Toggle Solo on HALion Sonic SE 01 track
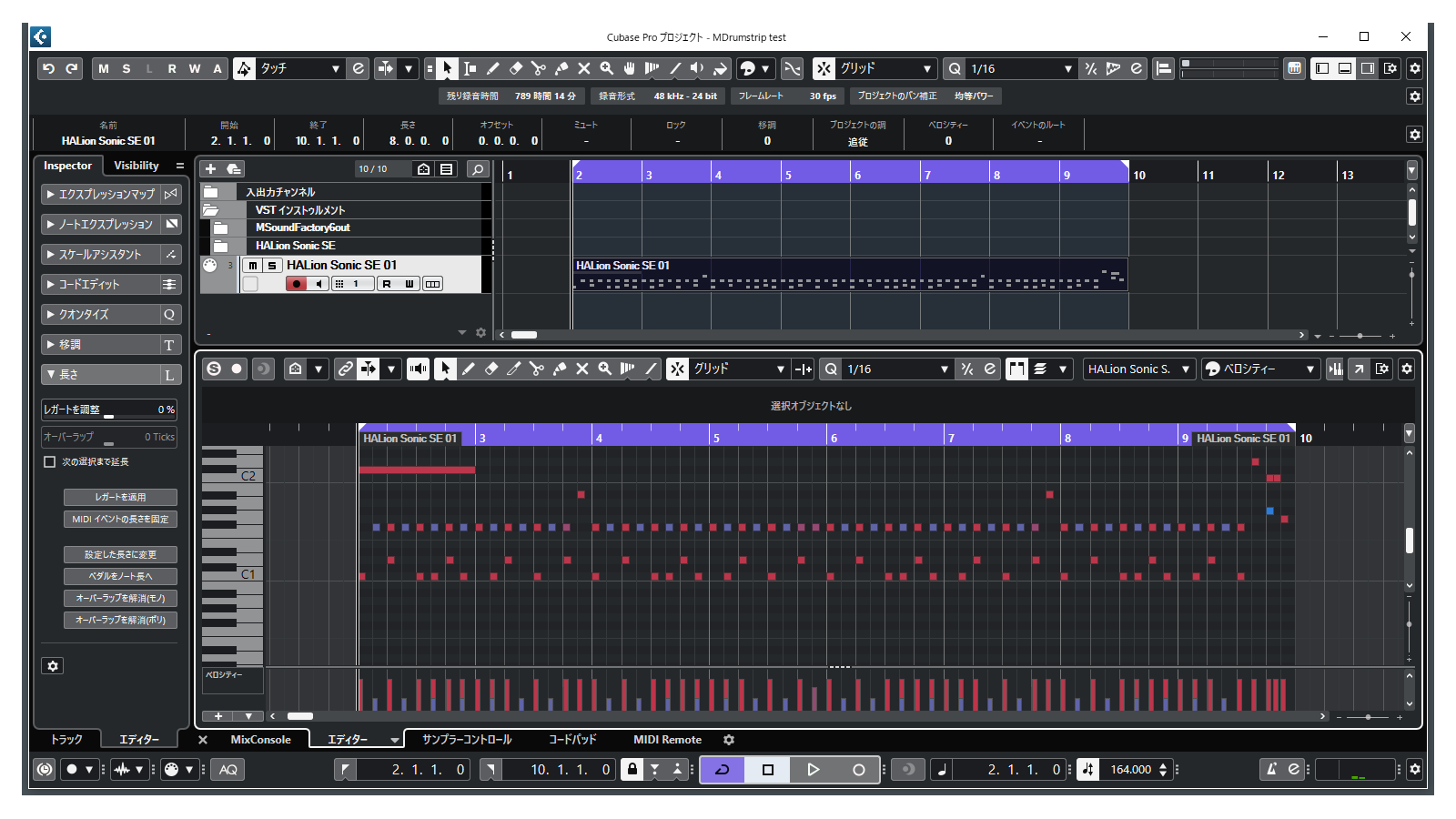 [271, 266]
